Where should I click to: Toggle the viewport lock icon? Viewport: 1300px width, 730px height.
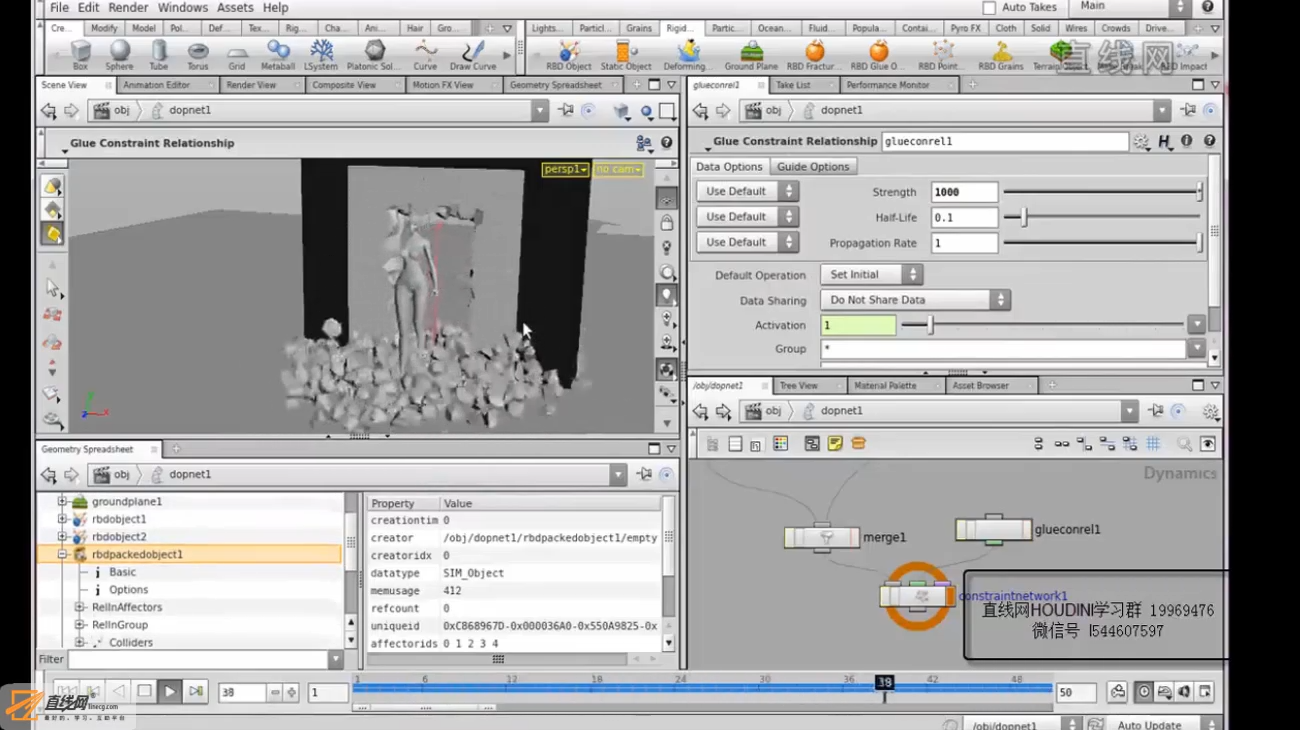tap(667, 223)
